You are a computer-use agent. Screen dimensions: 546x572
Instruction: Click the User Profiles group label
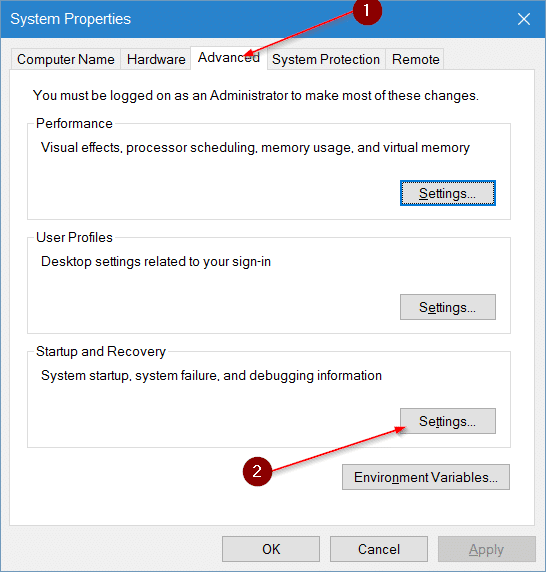point(74,237)
